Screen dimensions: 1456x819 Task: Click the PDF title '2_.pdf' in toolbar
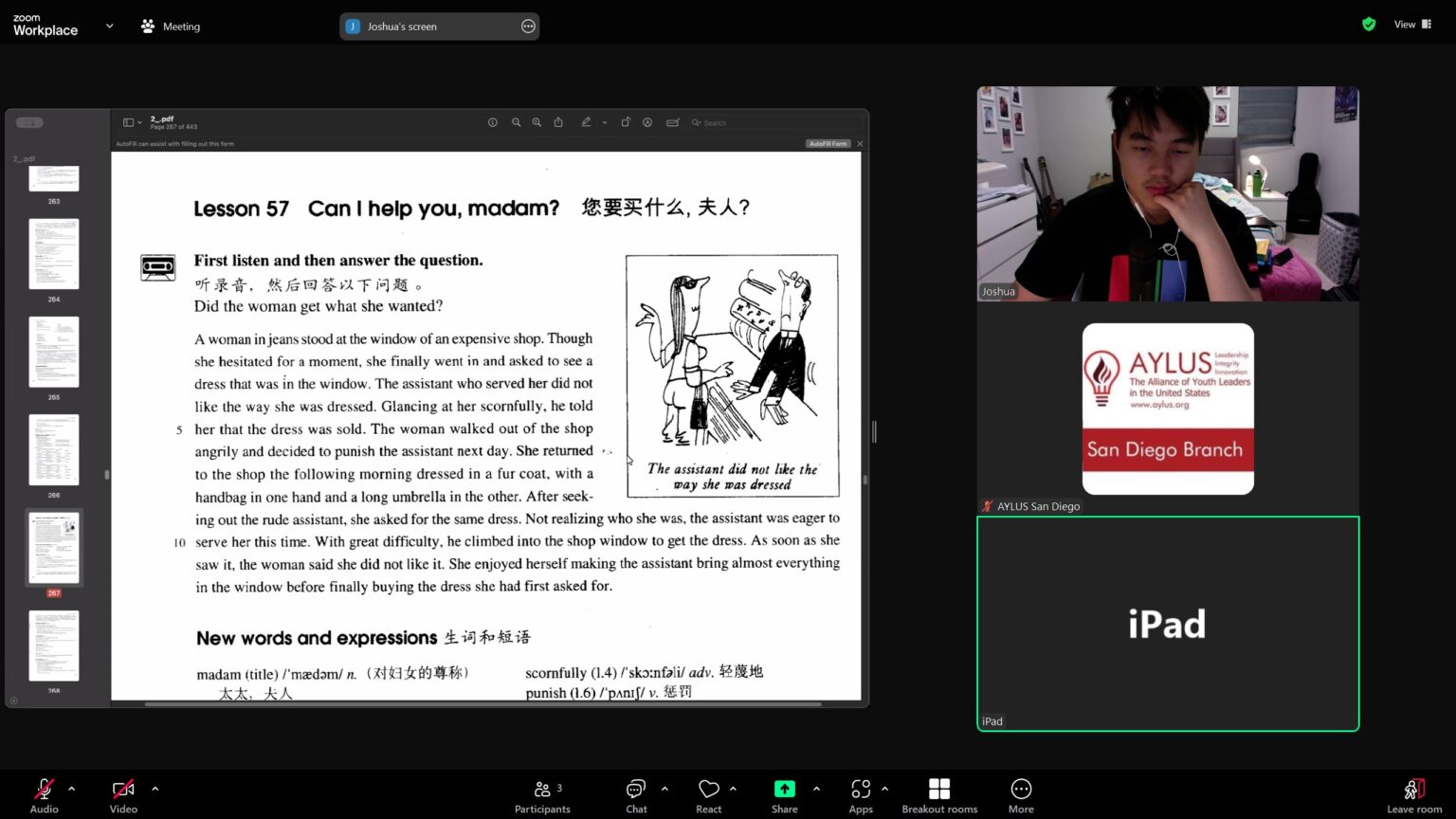pyautogui.click(x=161, y=118)
